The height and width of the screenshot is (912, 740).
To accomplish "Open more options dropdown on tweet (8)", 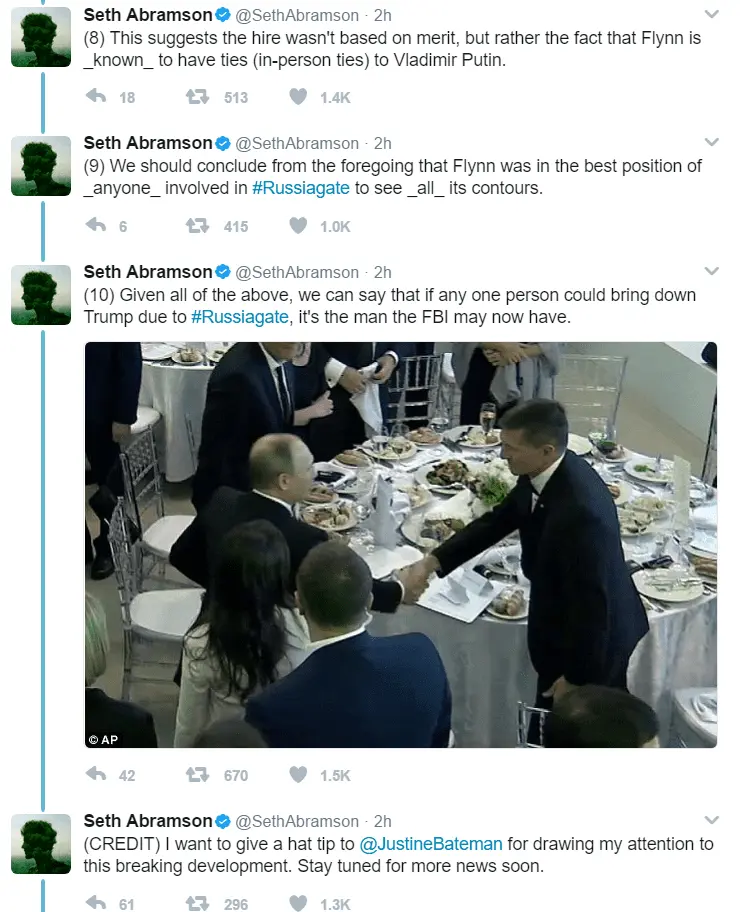I will pyautogui.click(x=711, y=15).
